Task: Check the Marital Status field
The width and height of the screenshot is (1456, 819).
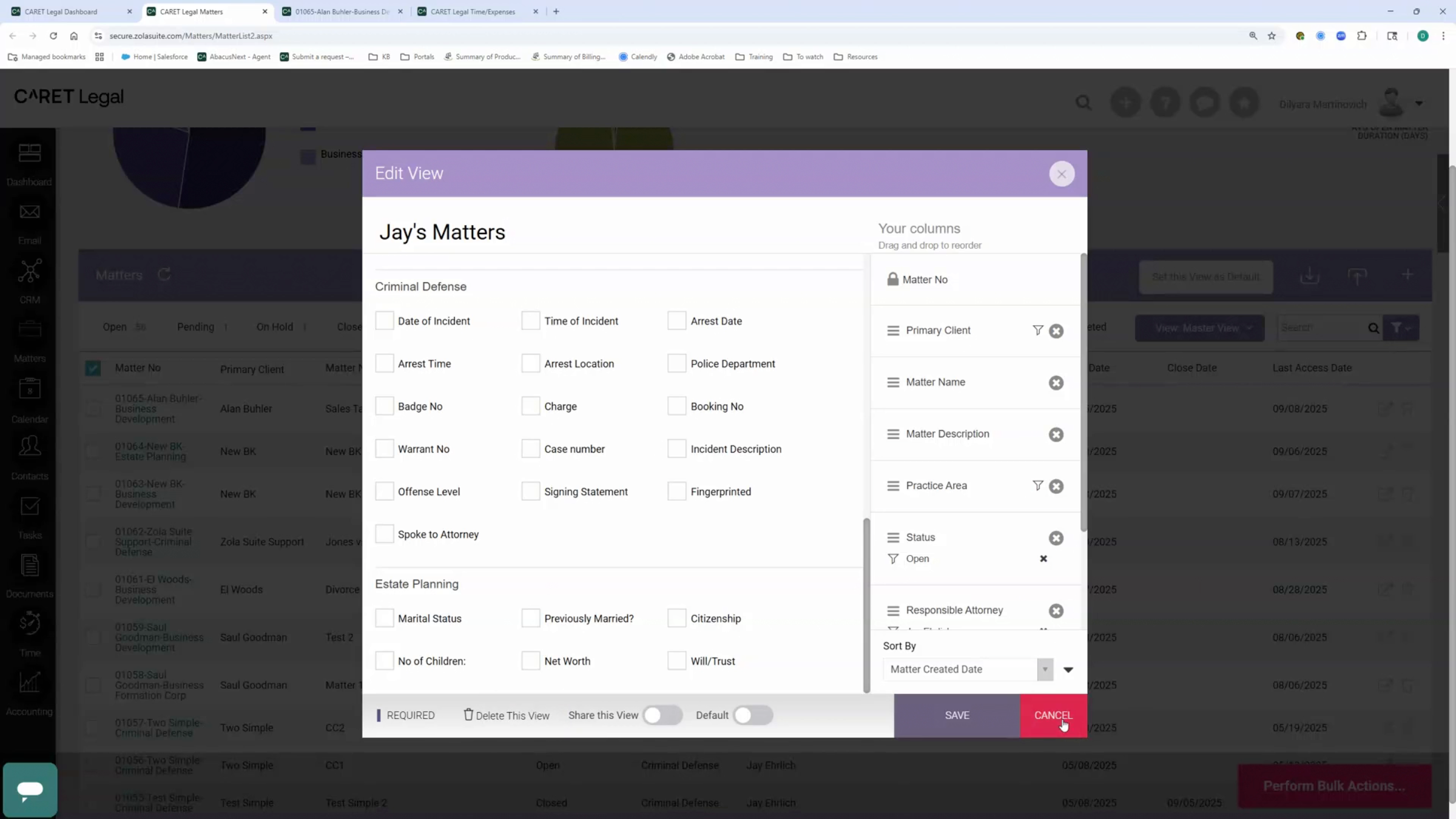Action: (384, 618)
